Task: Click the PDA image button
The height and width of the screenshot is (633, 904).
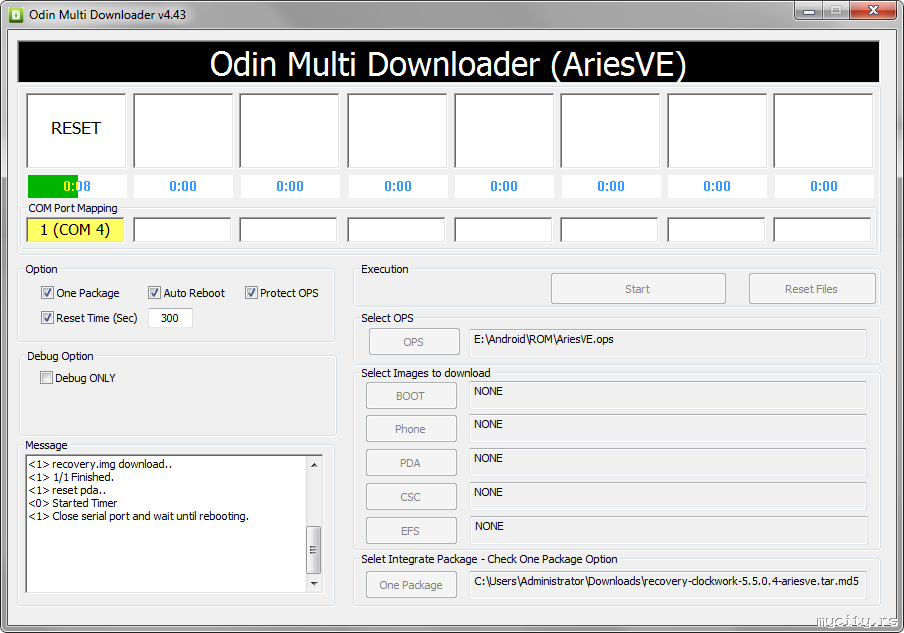Action: (411, 463)
